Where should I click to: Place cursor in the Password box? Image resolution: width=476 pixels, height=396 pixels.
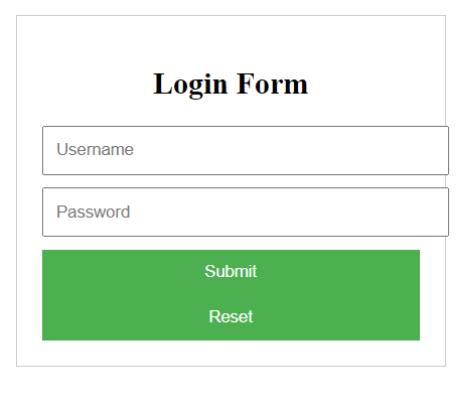[245, 212]
